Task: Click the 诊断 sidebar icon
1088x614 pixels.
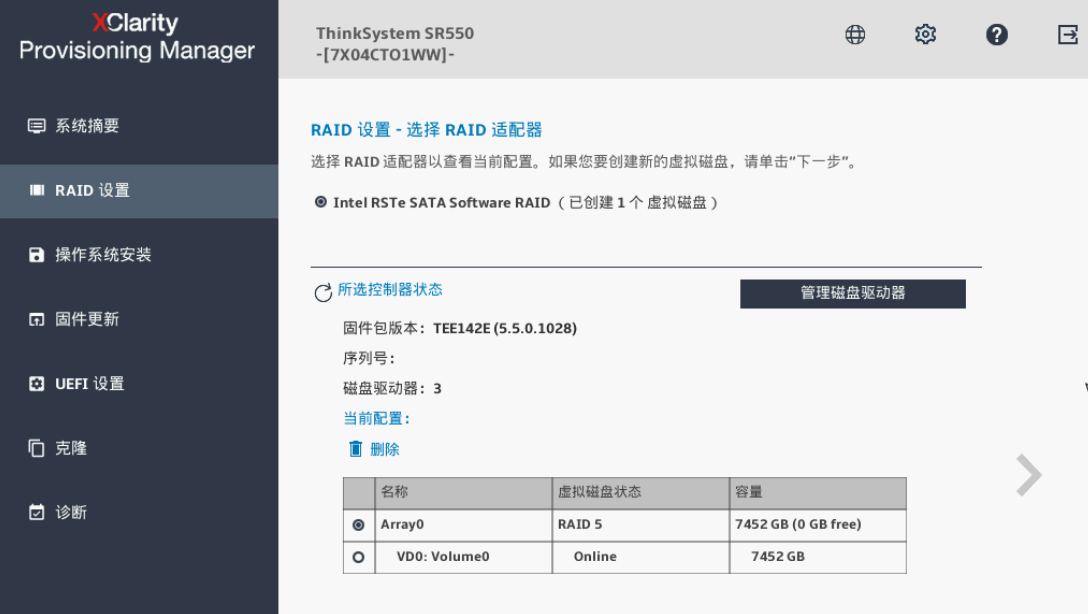Action: tap(36, 512)
